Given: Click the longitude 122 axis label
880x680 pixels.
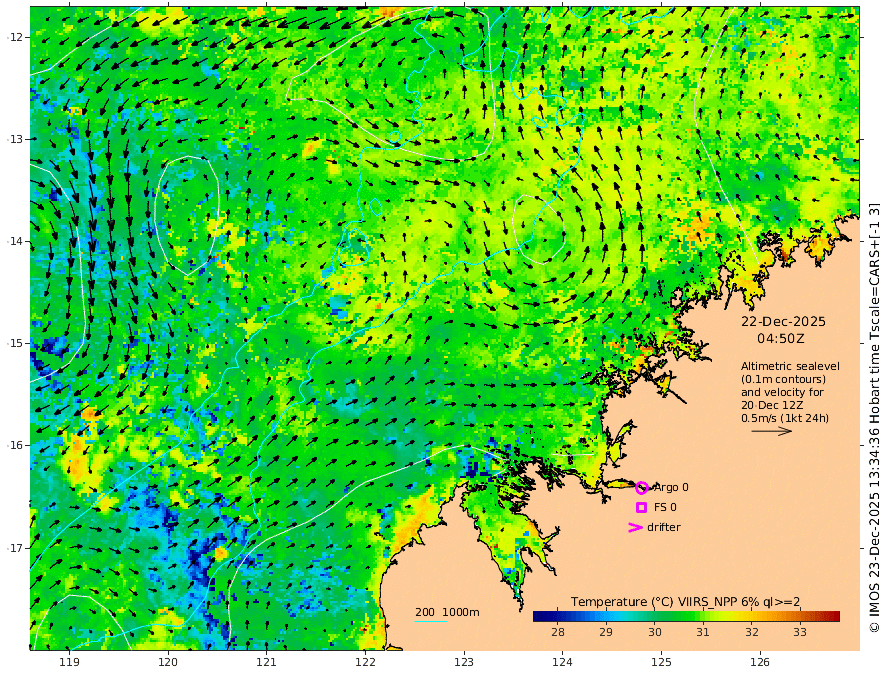Looking at the screenshot, I should click(365, 662).
